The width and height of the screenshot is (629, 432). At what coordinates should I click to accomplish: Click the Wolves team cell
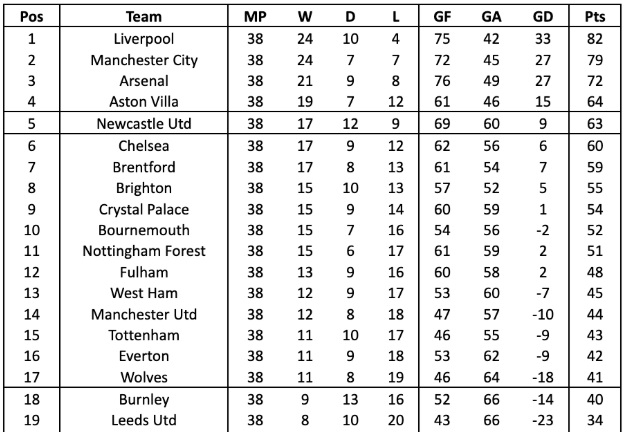(144, 377)
